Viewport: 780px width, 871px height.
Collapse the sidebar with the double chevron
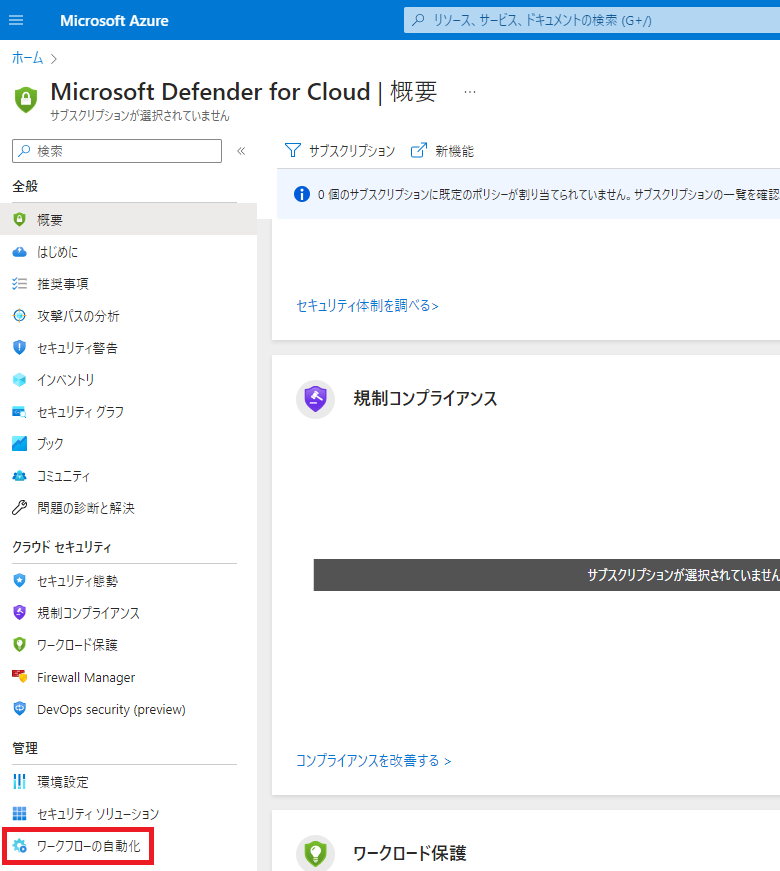pos(241,151)
